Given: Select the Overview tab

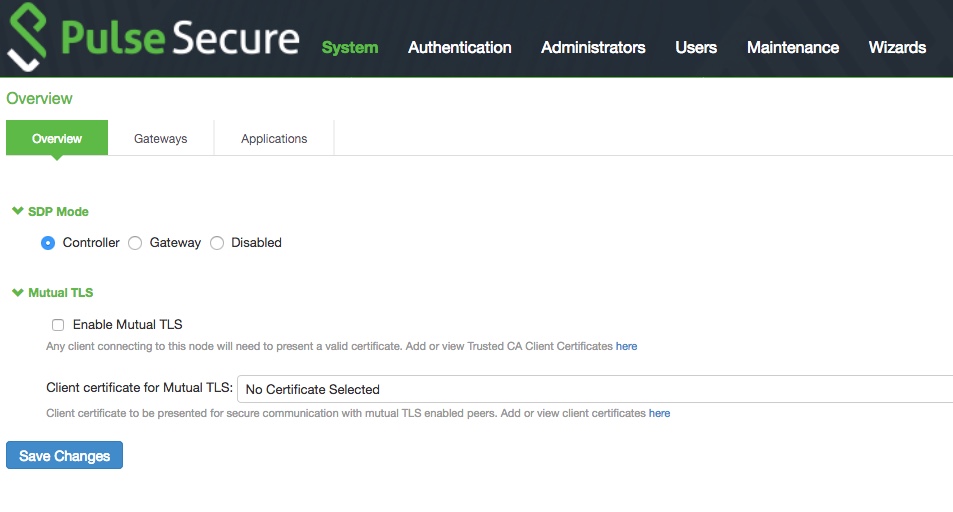Looking at the screenshot, I should [57, 139].
